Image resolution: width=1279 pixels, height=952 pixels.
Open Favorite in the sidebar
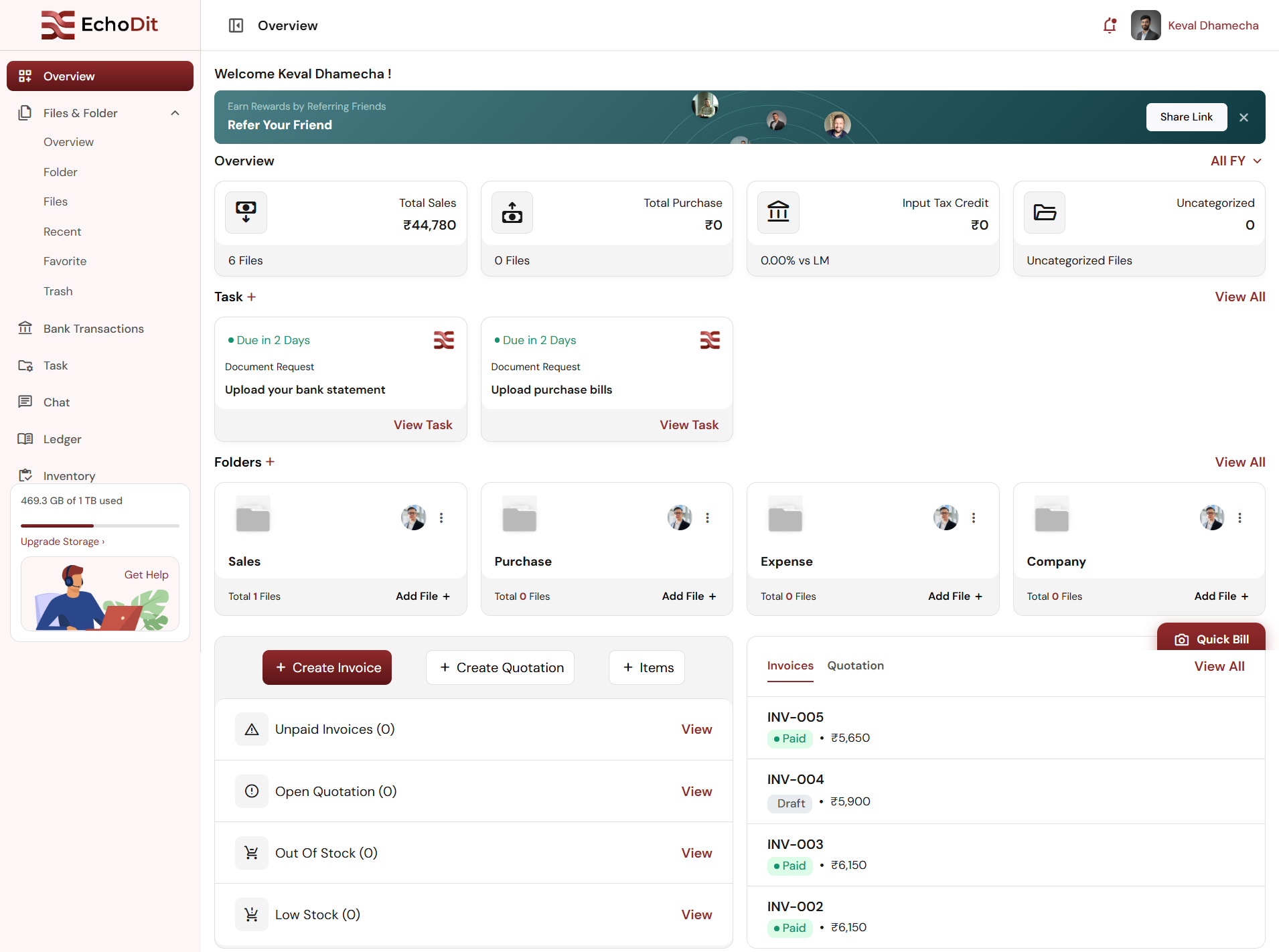(x=65, y=261)
